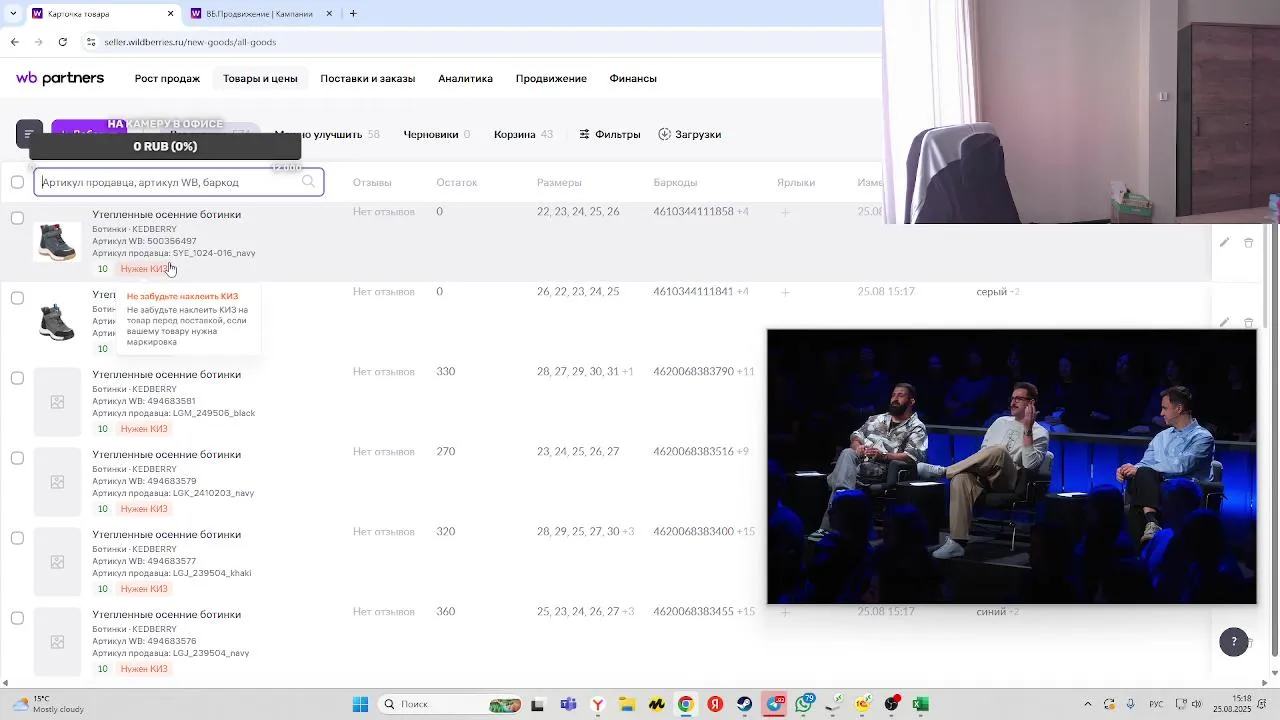Expand extra barcodes +4 for 4610344111858
The height and width of the screenshot is (720, 1280).
tap(743, 212)
